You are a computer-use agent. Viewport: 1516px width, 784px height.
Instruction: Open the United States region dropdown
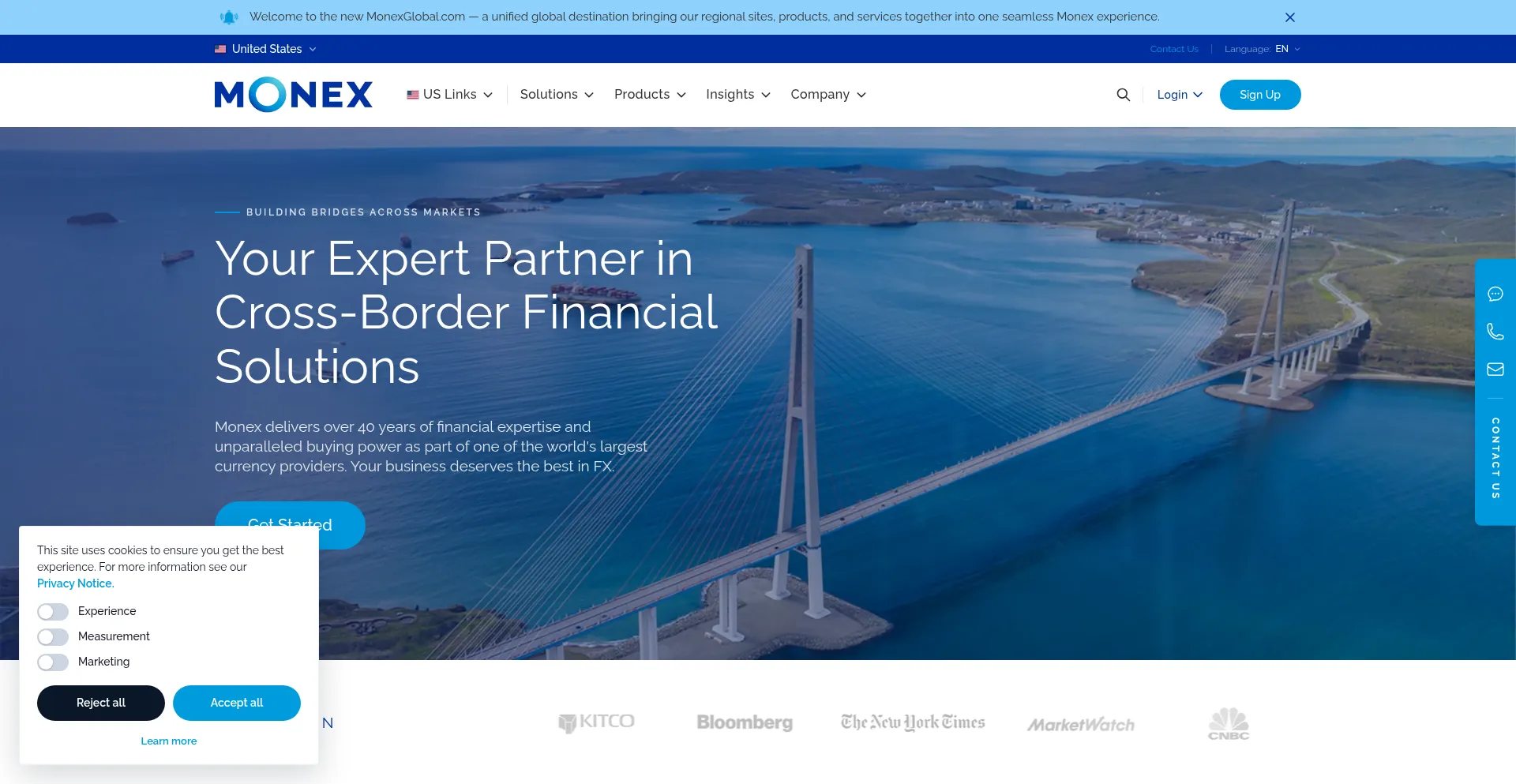[x=266, y=49]
